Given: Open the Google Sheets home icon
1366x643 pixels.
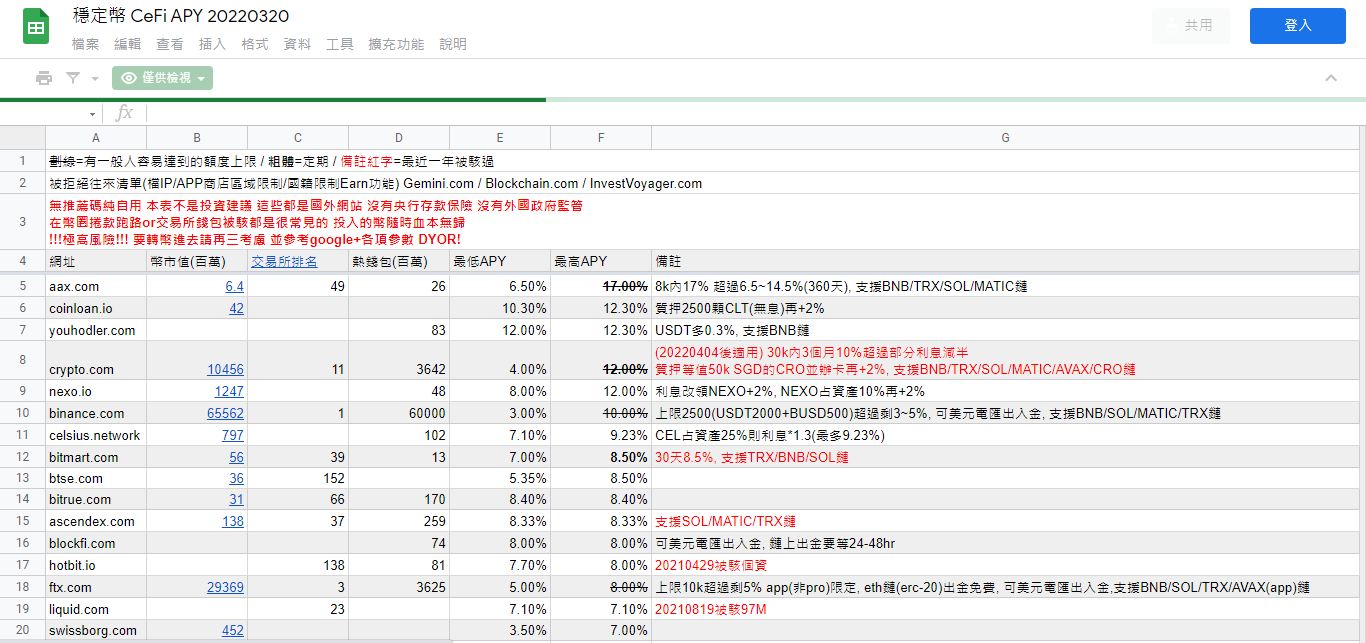Looking at the screenshot, I should 37,27.
